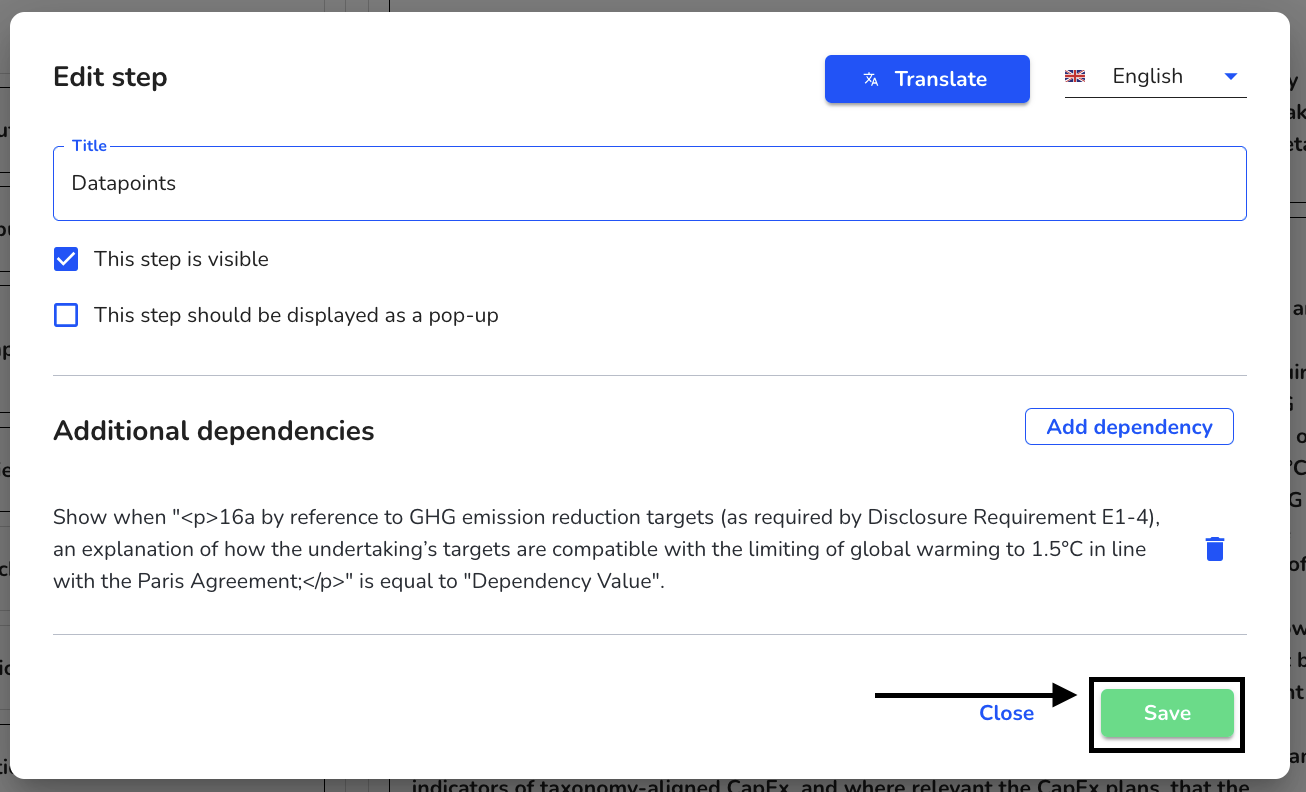Viewport: 1306px width, 792px height.
Task: Enable the display as pop-up checkbox
Action: click(66, 315)
